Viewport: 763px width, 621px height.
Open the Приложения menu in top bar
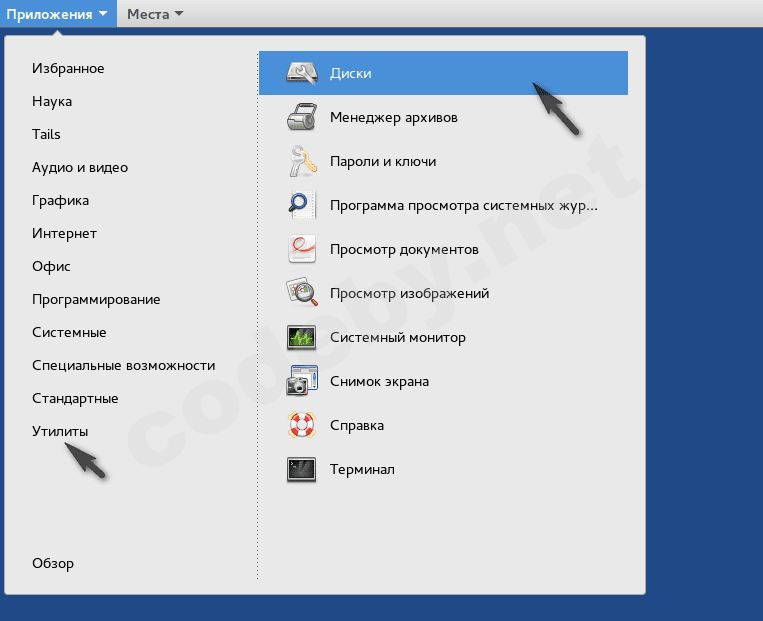pos(58,14)
